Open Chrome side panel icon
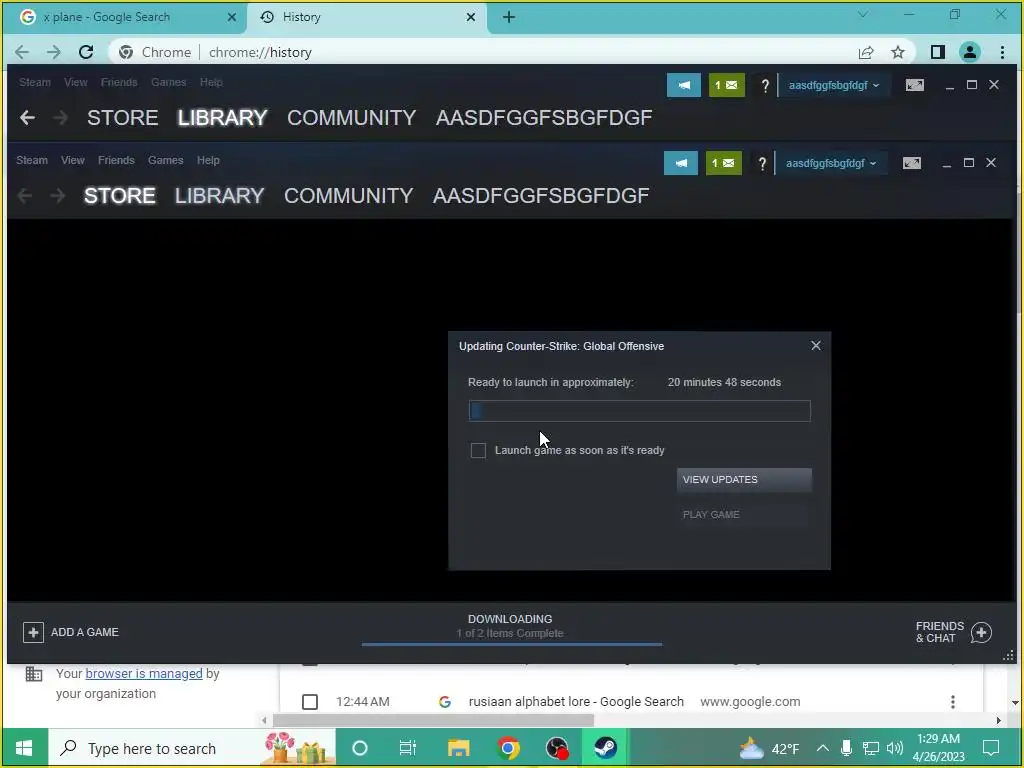The height and width of the screenshot is (768, 1024). (938, 52)
